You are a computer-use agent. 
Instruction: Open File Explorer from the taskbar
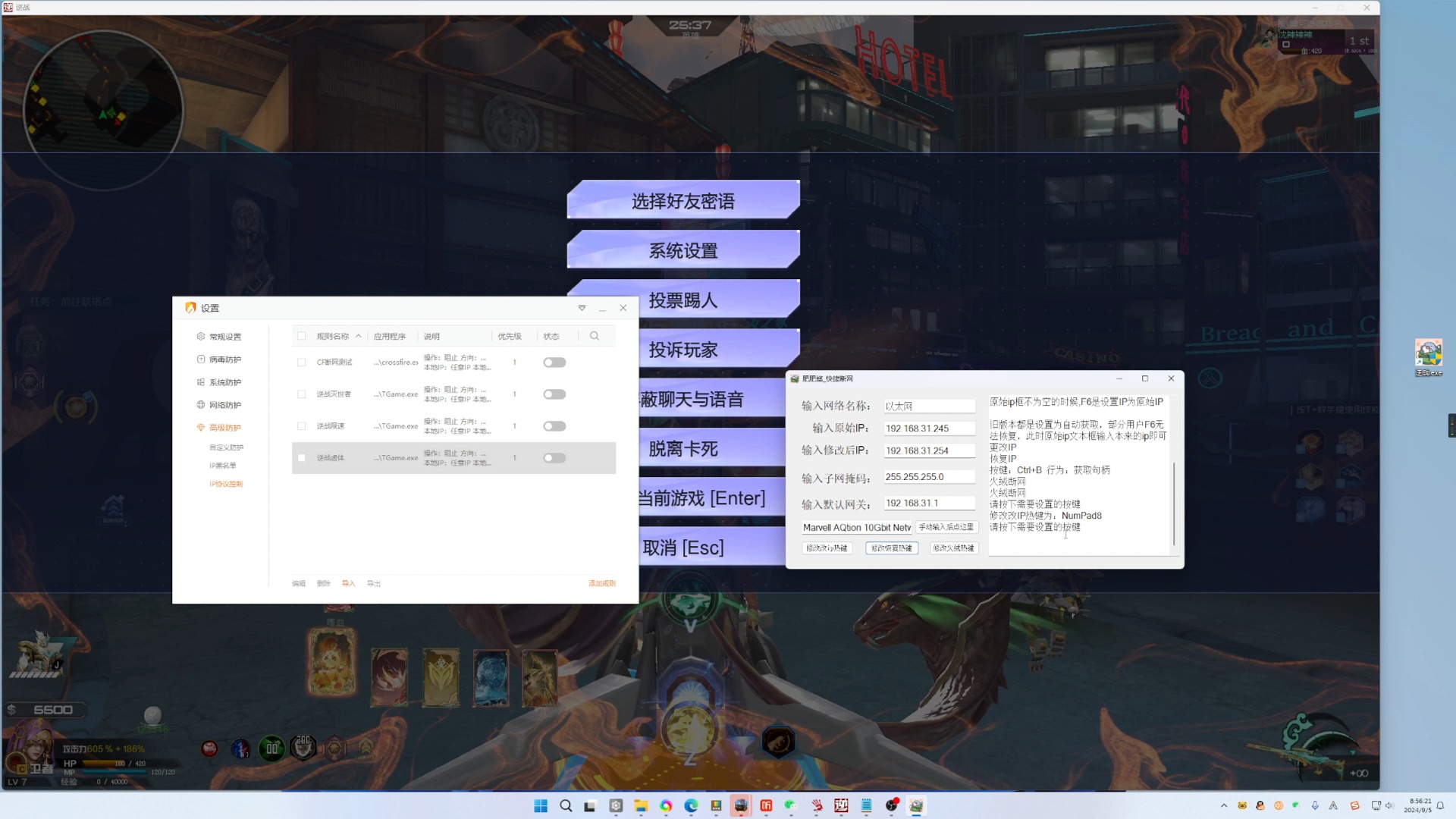[641, 806]
